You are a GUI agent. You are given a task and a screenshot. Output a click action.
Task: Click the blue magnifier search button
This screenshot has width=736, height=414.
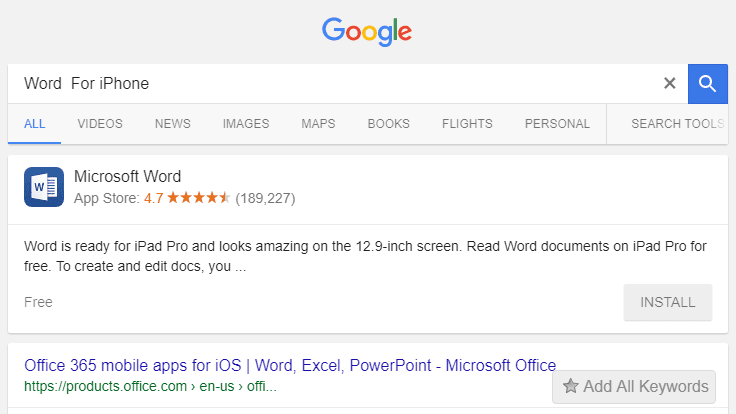(708, 83)
